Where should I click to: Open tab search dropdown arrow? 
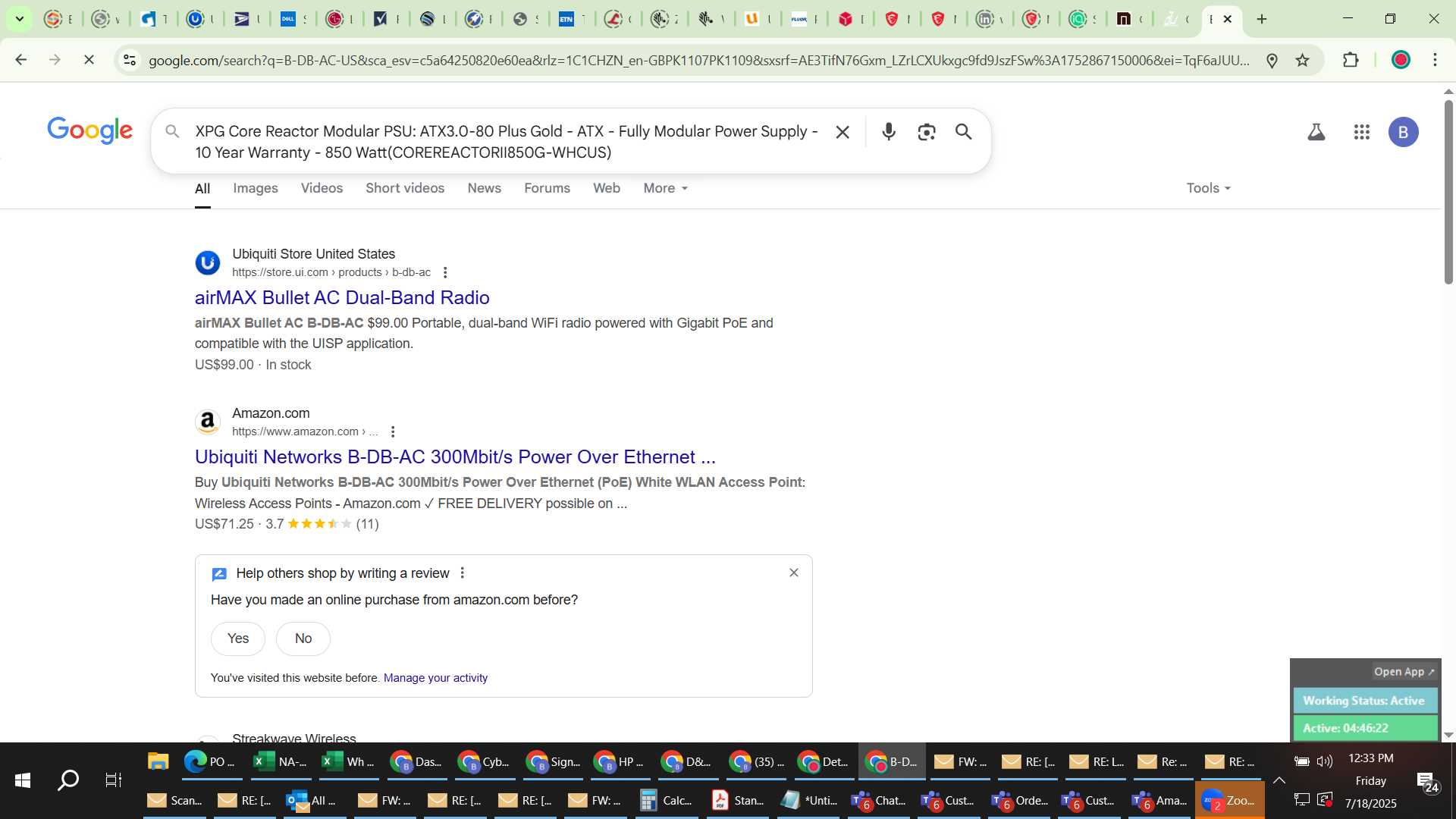click(x=20, y=19)
